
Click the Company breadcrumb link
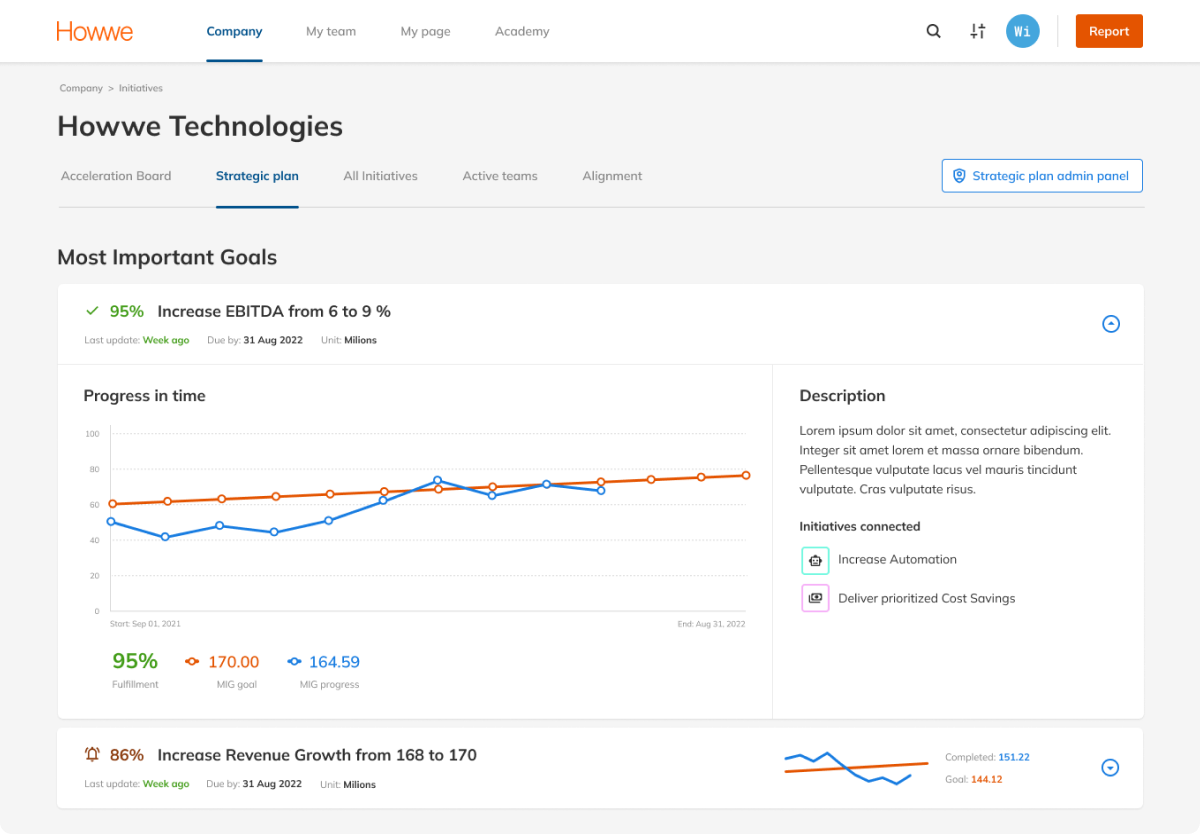pyautogui.click(x=81, y=88)
